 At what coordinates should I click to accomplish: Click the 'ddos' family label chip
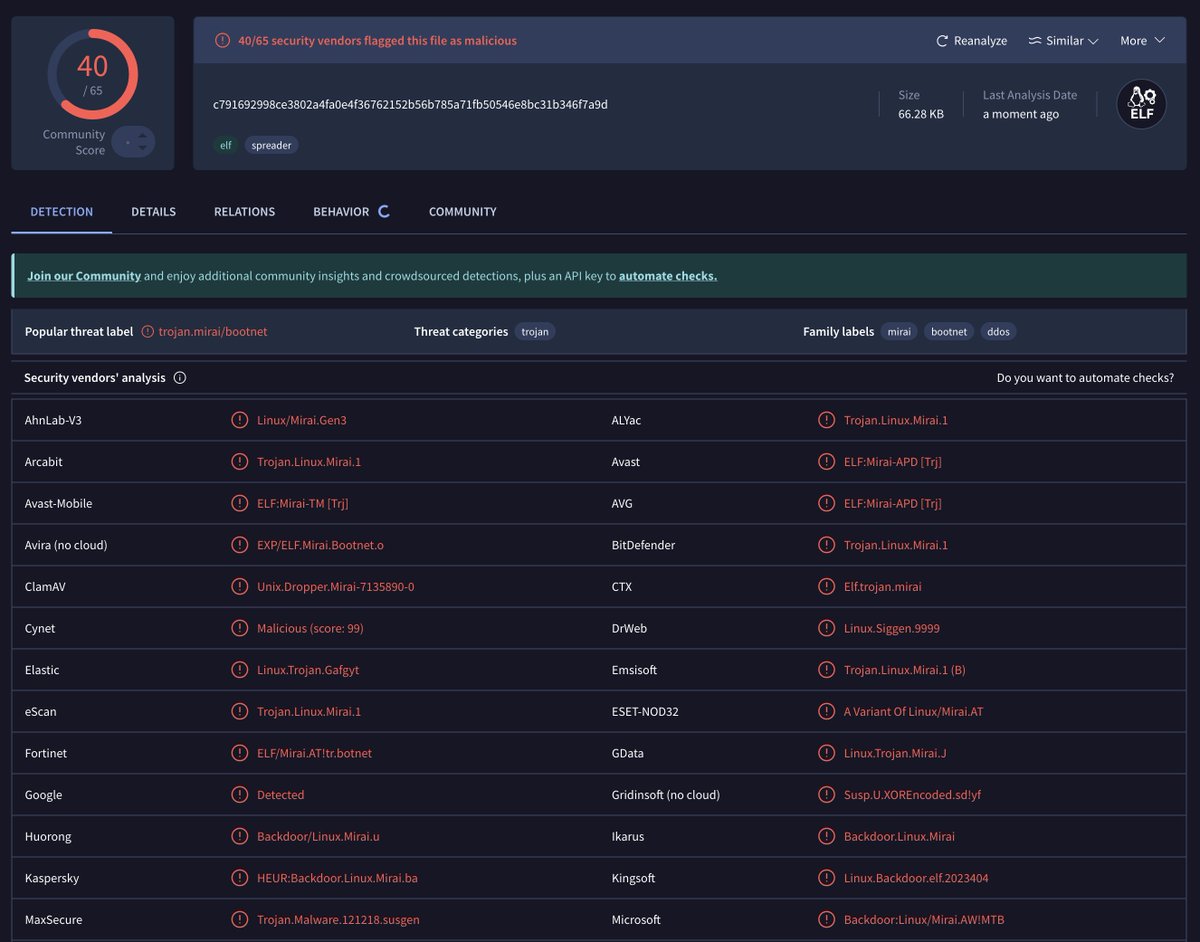[998, 331]
